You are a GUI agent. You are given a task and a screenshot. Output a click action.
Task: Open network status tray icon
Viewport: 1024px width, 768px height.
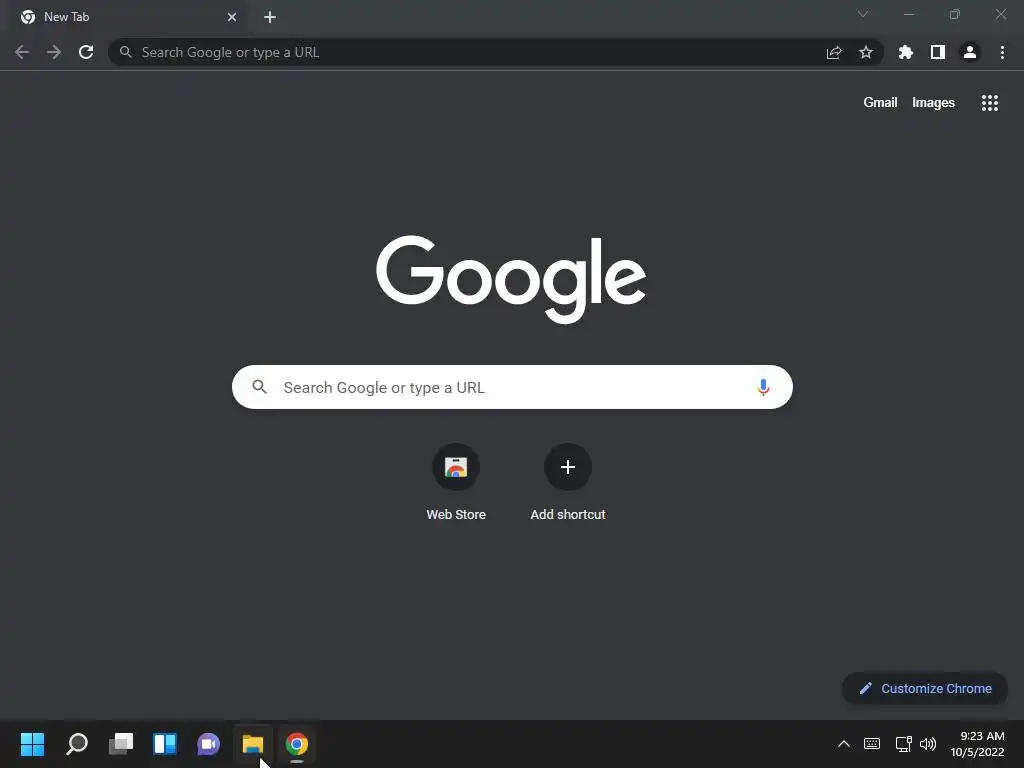(x=903, y=744)
